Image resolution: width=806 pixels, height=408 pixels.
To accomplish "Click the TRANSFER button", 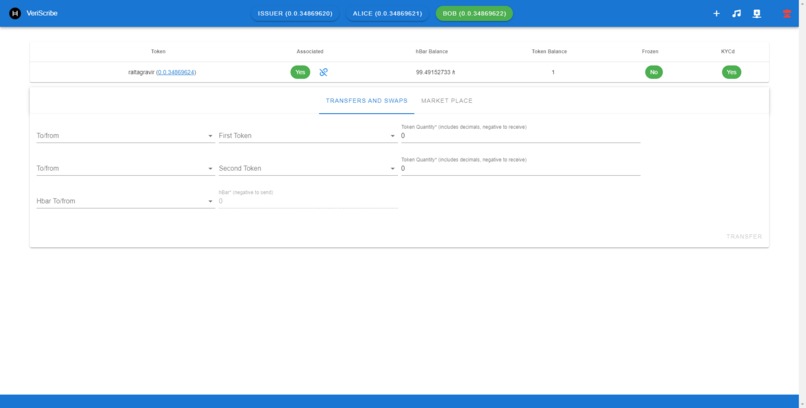I will [x=744, y=236].
